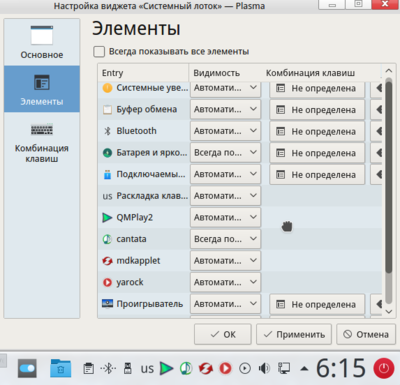Open visibility dropdown for cantata
This screenshot has width=400, height=385.
coord(225,239)
